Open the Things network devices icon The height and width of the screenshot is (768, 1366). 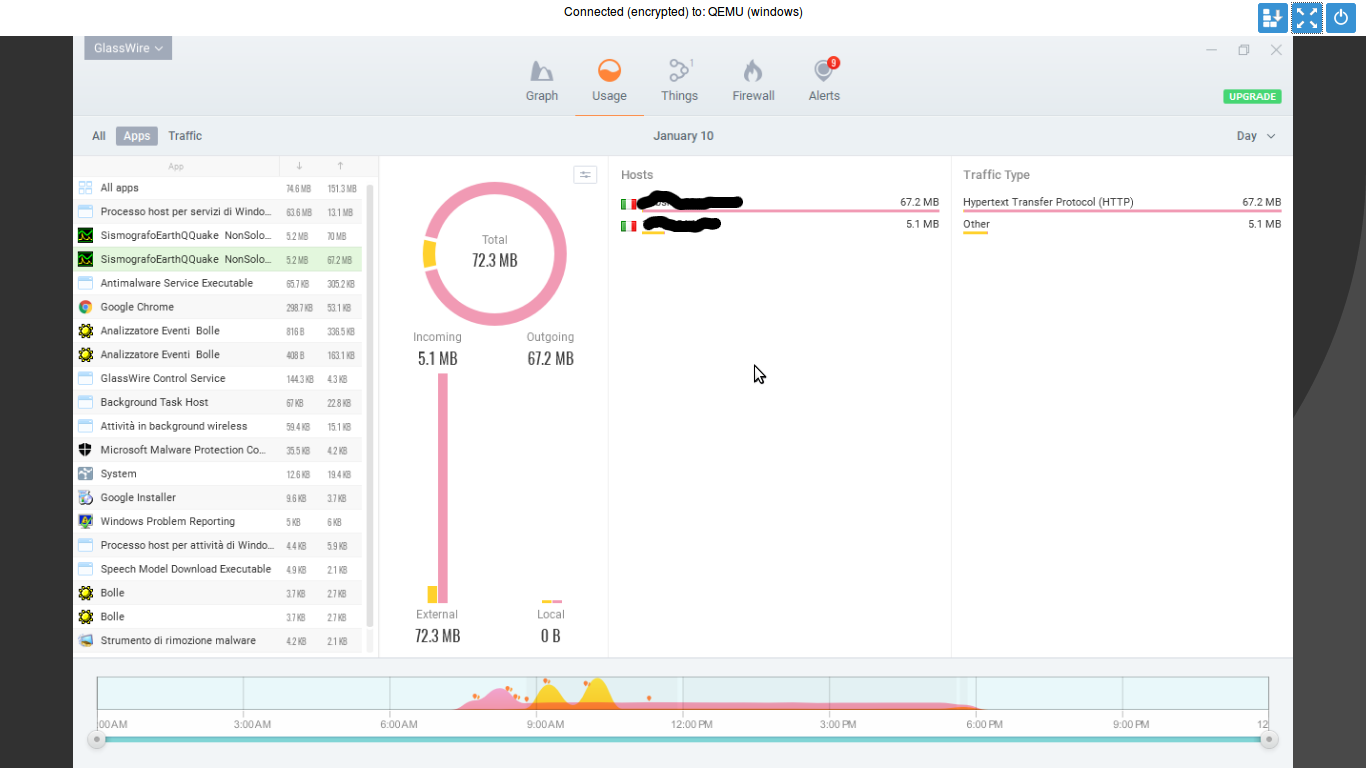(x=680, y=70)
